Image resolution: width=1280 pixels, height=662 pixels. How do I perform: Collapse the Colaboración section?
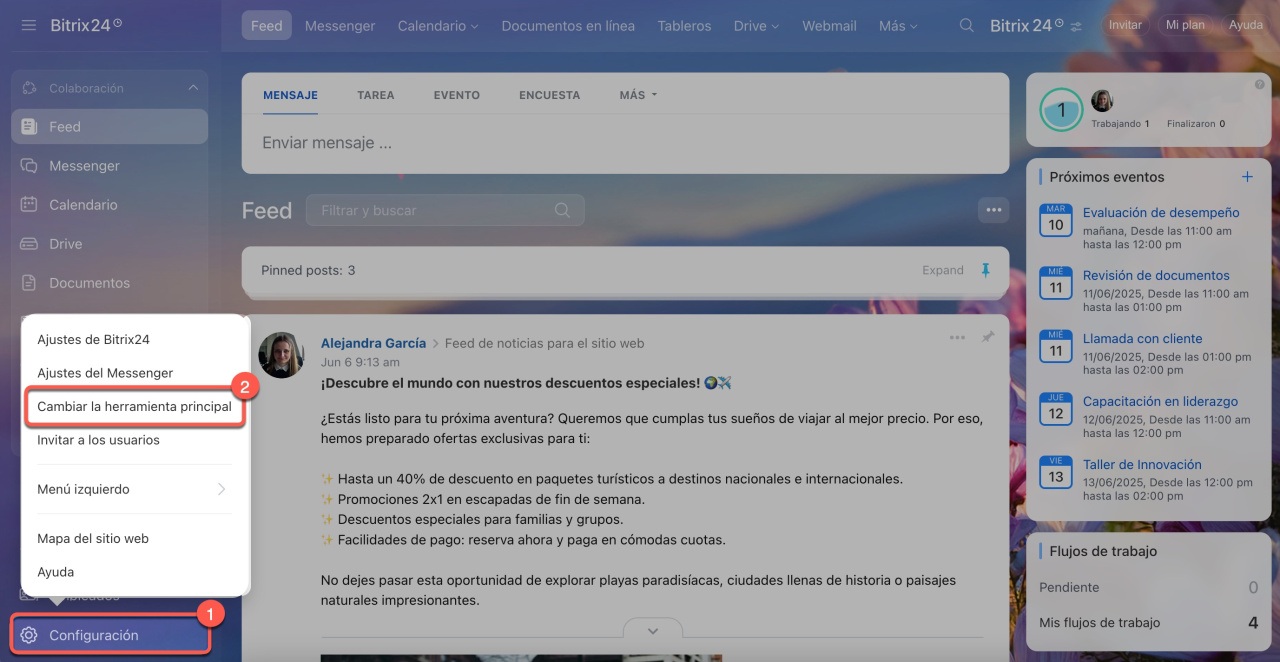point(193,88)
